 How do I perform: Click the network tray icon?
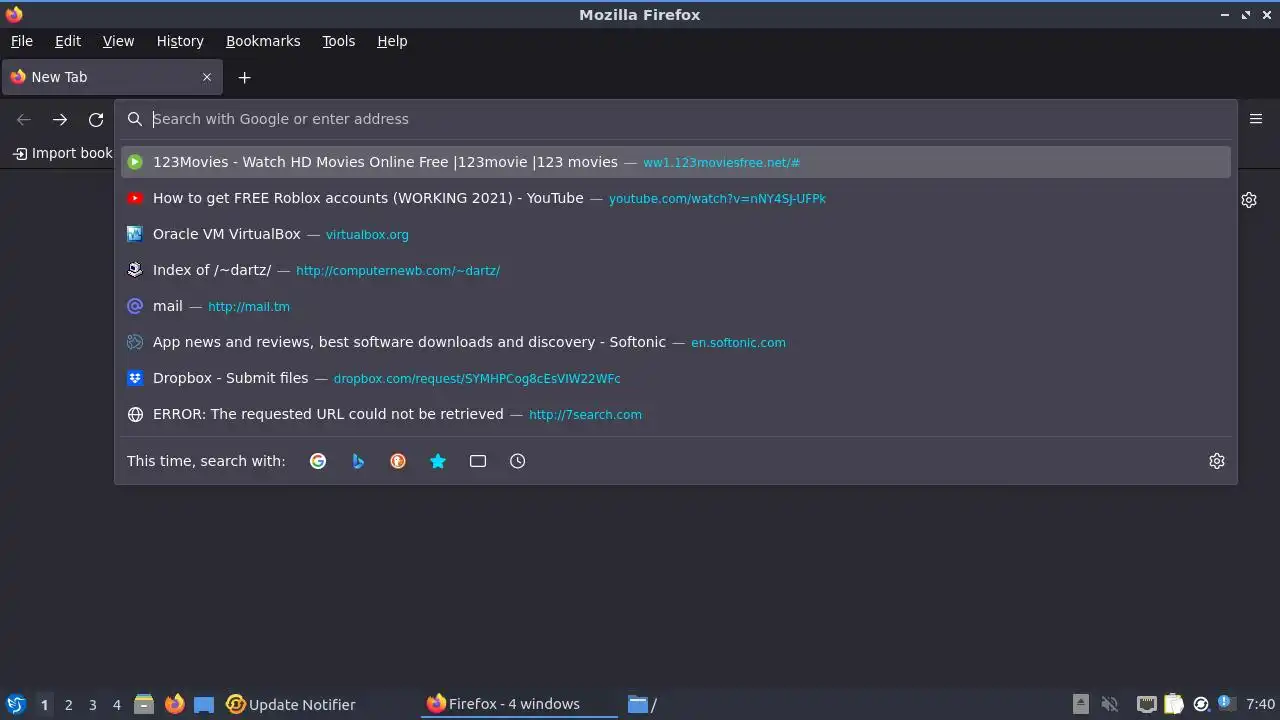pos(1147,704)
